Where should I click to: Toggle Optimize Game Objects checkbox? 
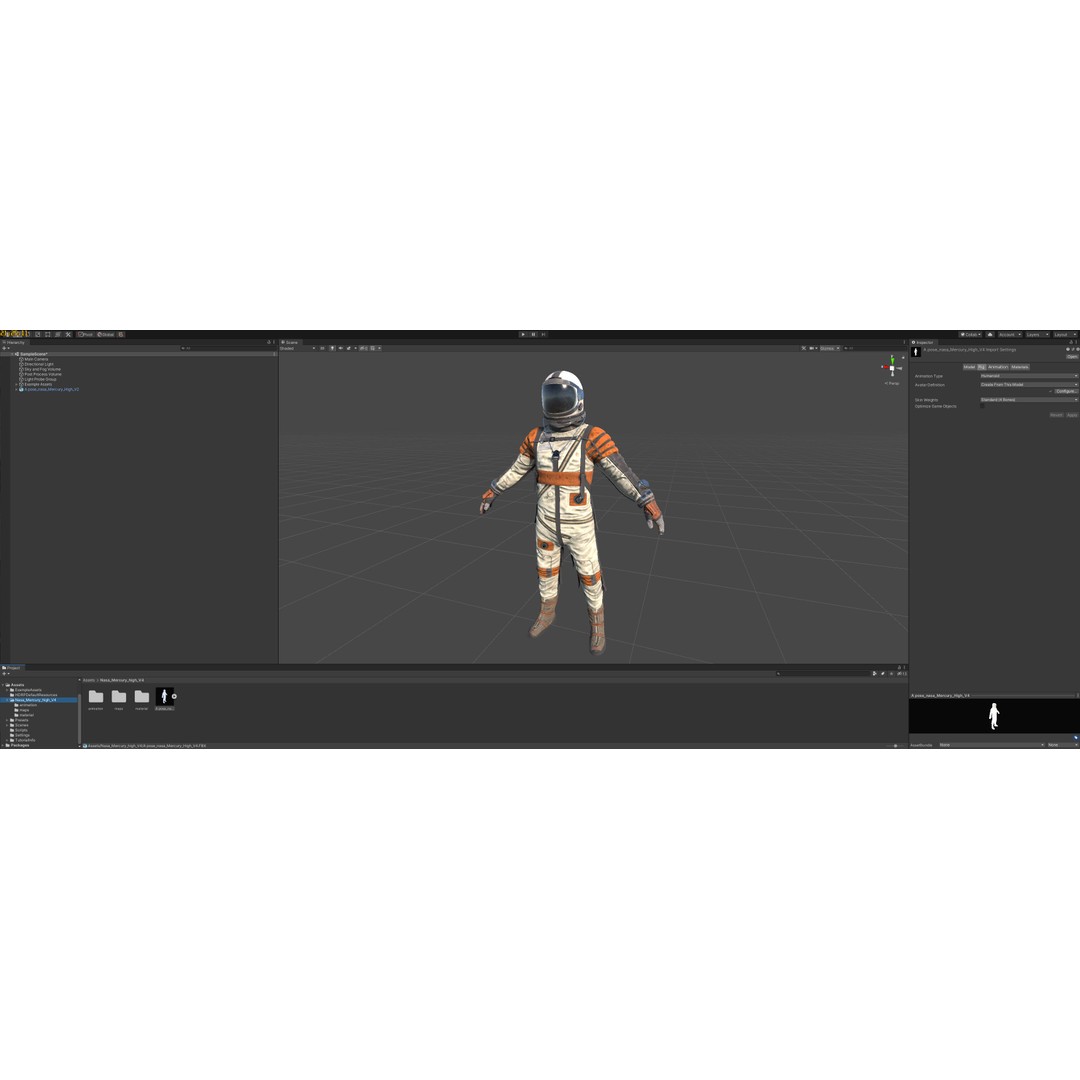tap(982, 406)
